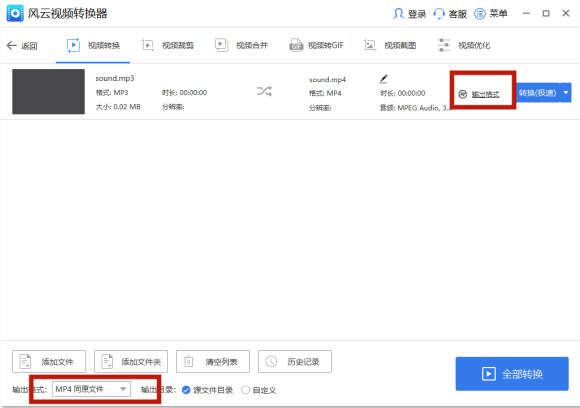Open the 输出格式 link in file row

pos(485,94)
